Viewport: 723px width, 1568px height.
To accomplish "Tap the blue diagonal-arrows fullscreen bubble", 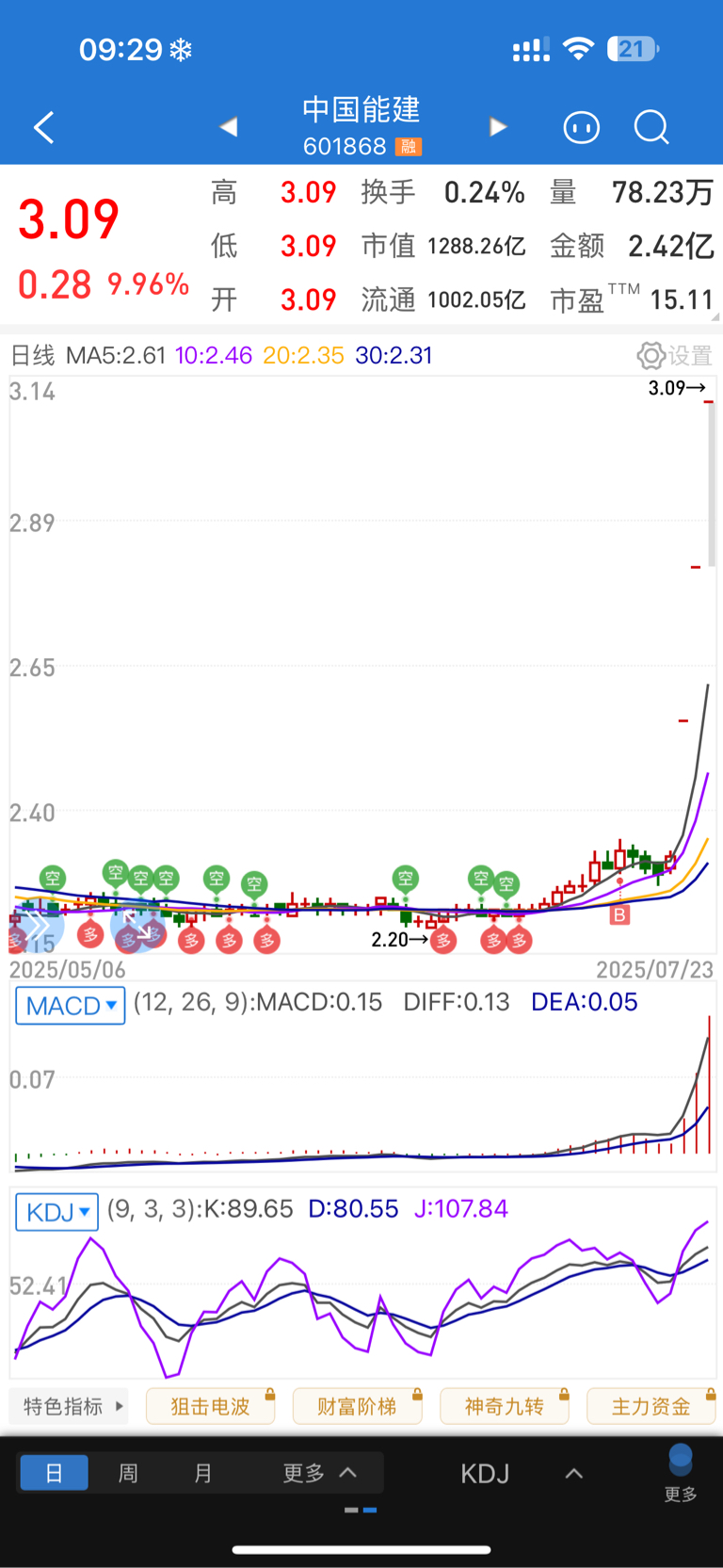I will 137,926.
